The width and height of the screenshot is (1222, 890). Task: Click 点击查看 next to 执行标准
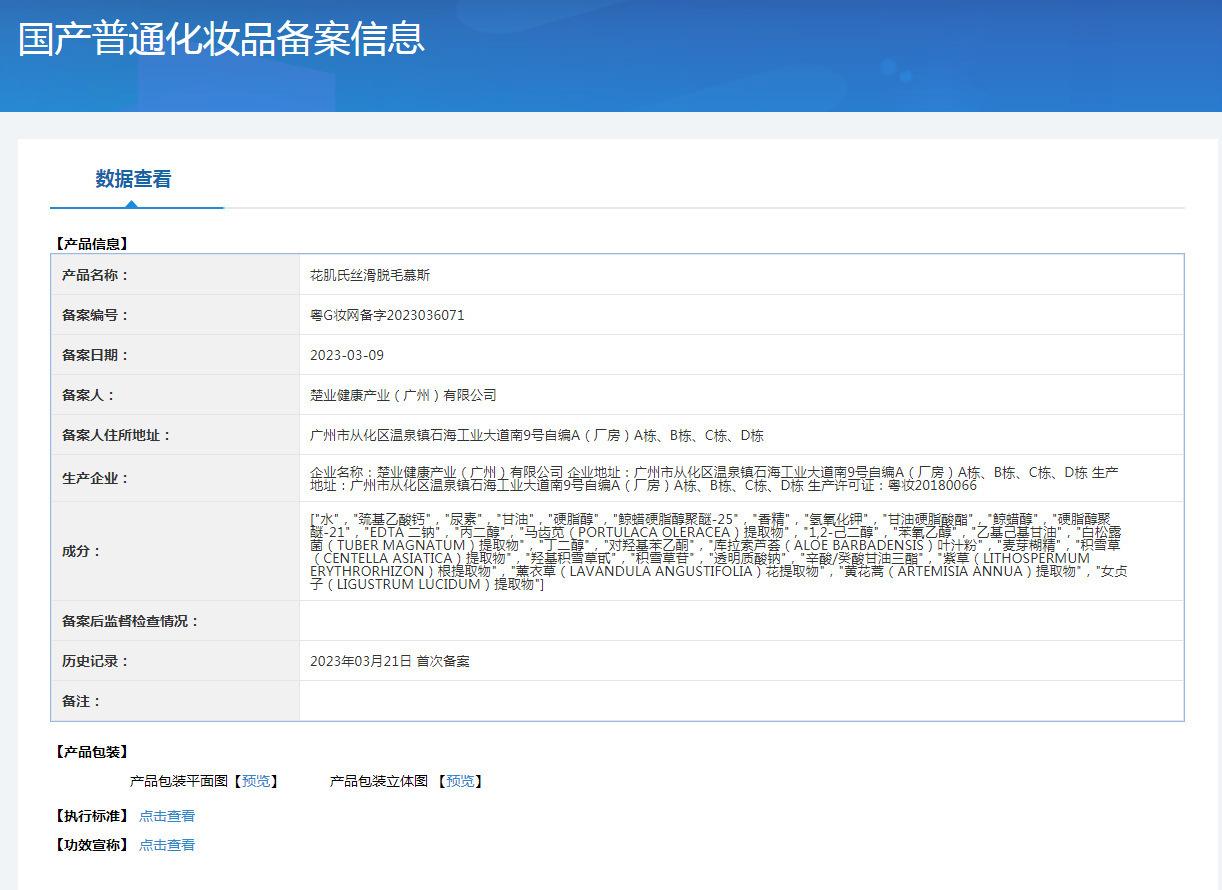(x=167, y=816)
